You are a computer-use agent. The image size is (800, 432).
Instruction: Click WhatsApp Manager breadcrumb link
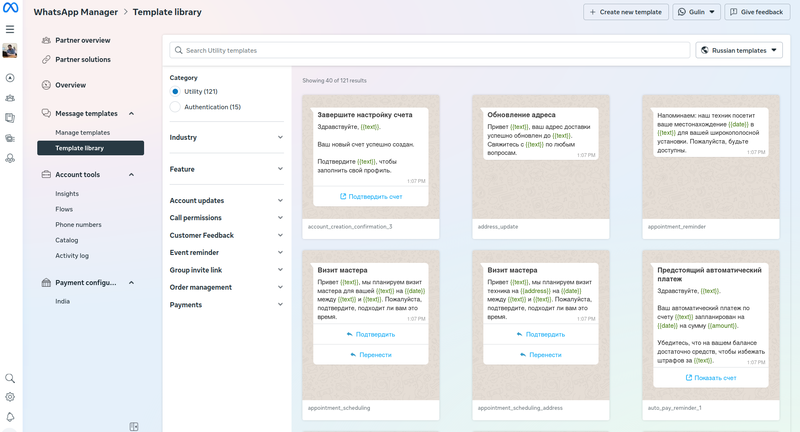coord(76,12)
